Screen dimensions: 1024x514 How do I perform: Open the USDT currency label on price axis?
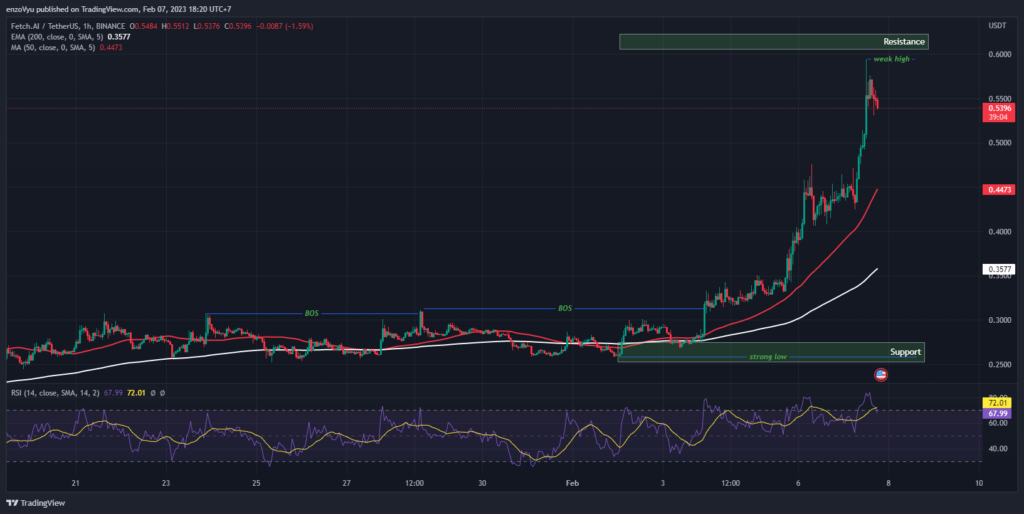[997, 25]
